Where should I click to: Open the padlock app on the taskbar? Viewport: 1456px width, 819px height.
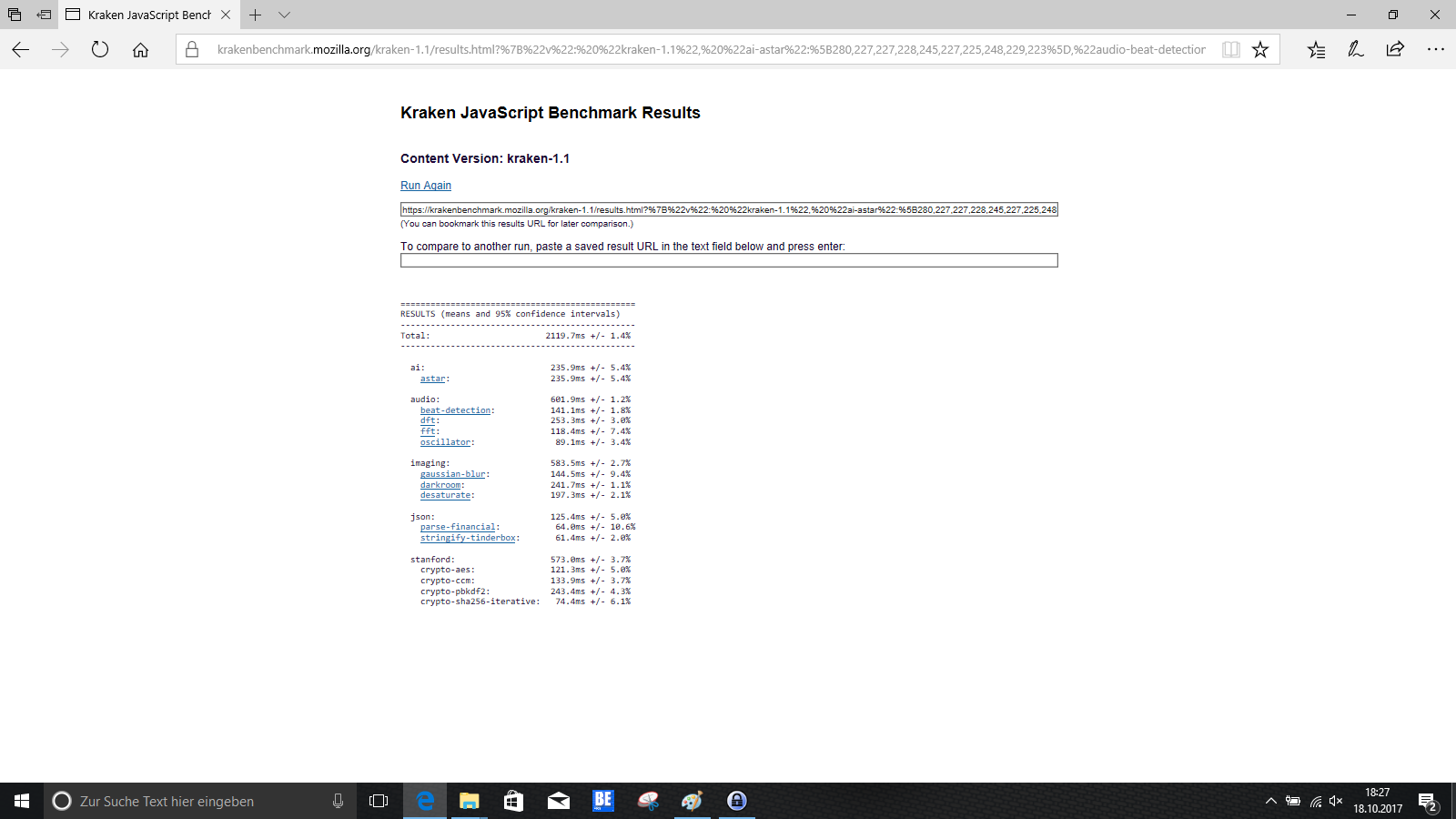(x=737, y=801)
